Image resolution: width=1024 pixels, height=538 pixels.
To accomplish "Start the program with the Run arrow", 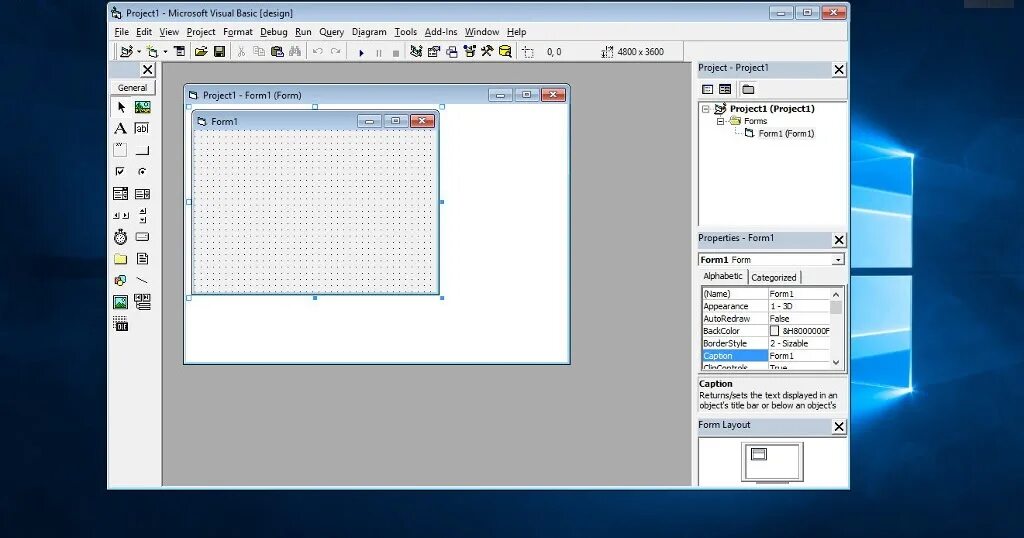I will pyautogui.click(x=361, y=52).
